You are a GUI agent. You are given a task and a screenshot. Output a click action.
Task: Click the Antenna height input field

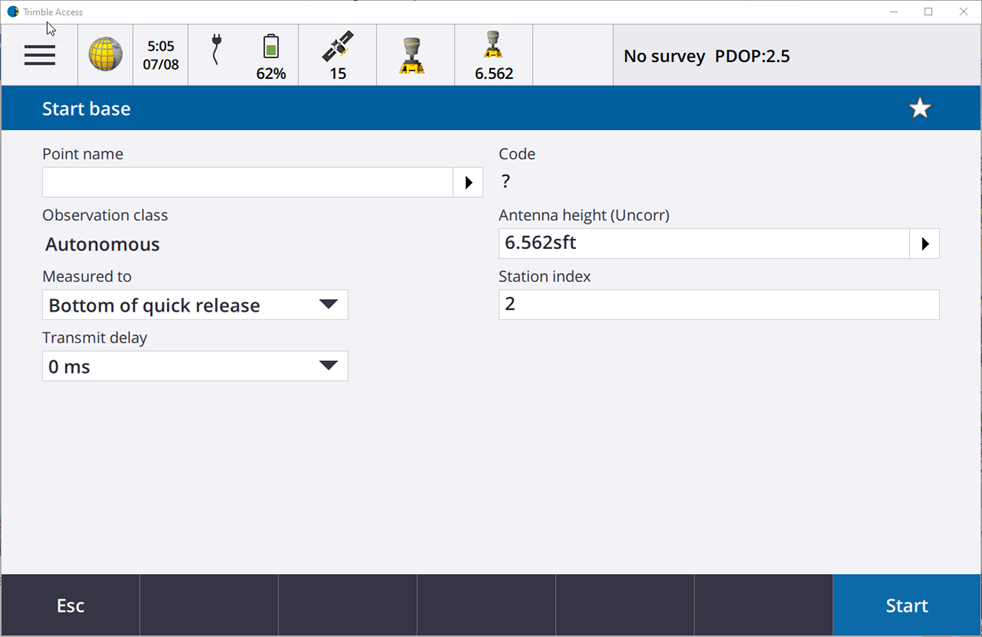click(703, 244)
